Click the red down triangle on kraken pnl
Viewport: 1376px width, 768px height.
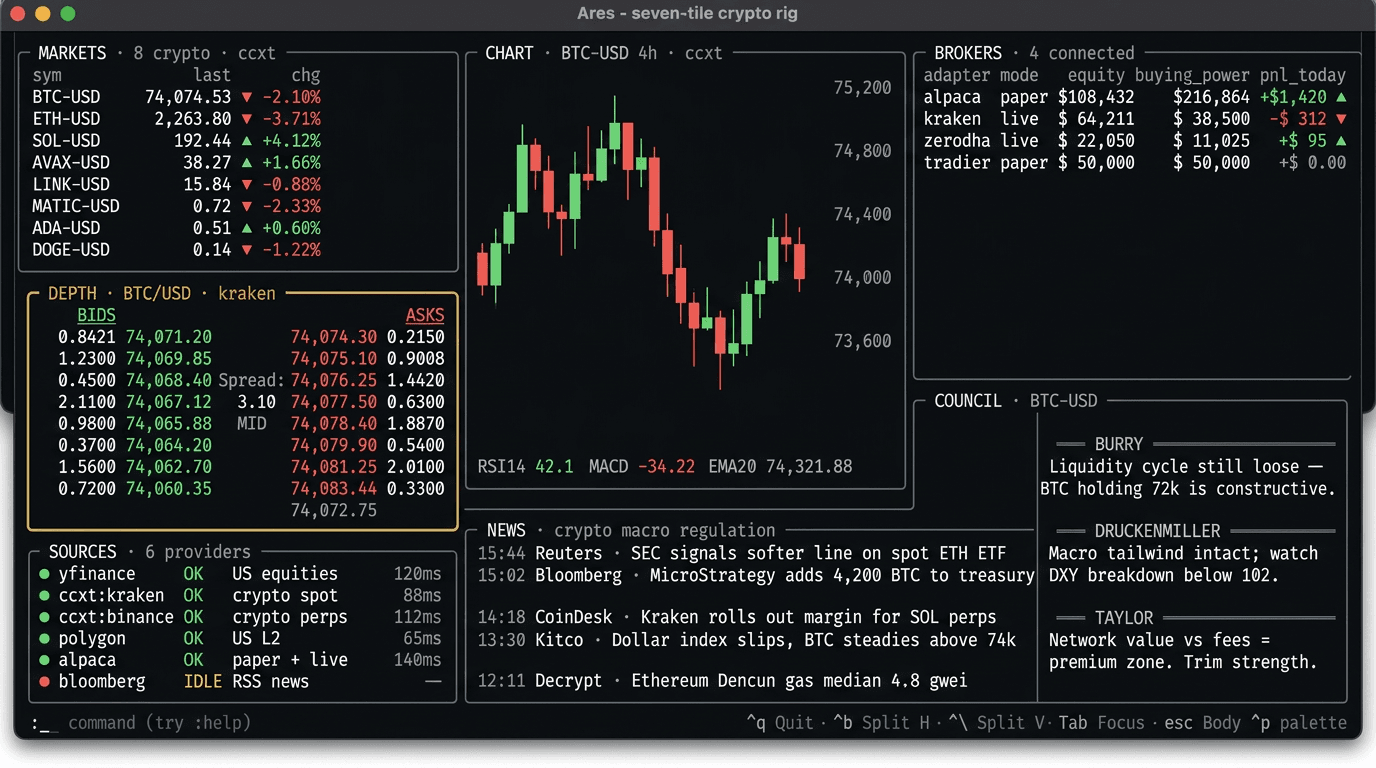1341,119
